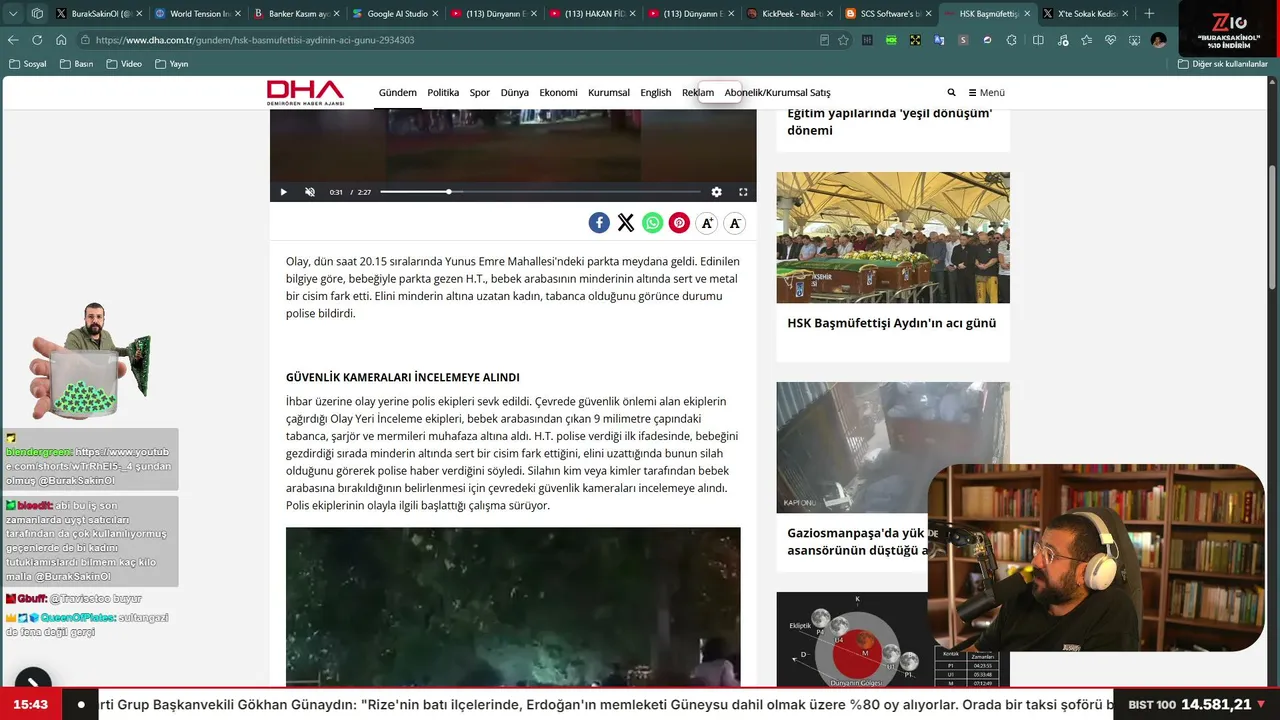
Task: Click the address bar URL
Action: pos(256,40)
